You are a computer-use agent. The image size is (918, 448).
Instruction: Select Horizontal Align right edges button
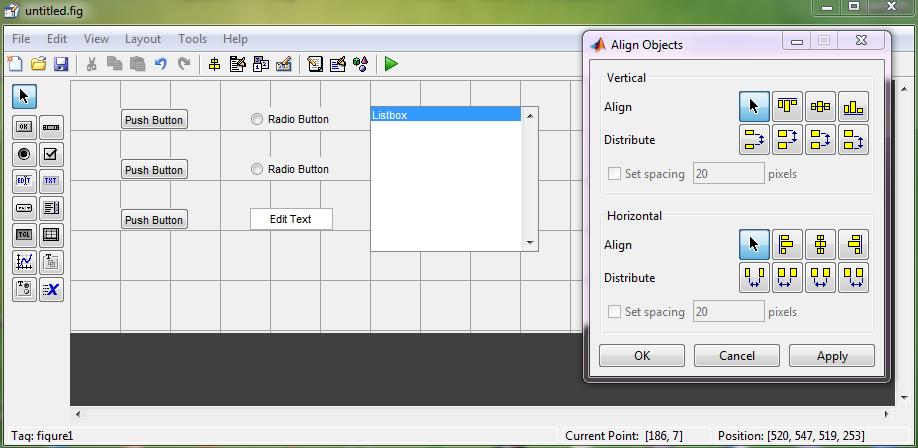tap(853, 244)
